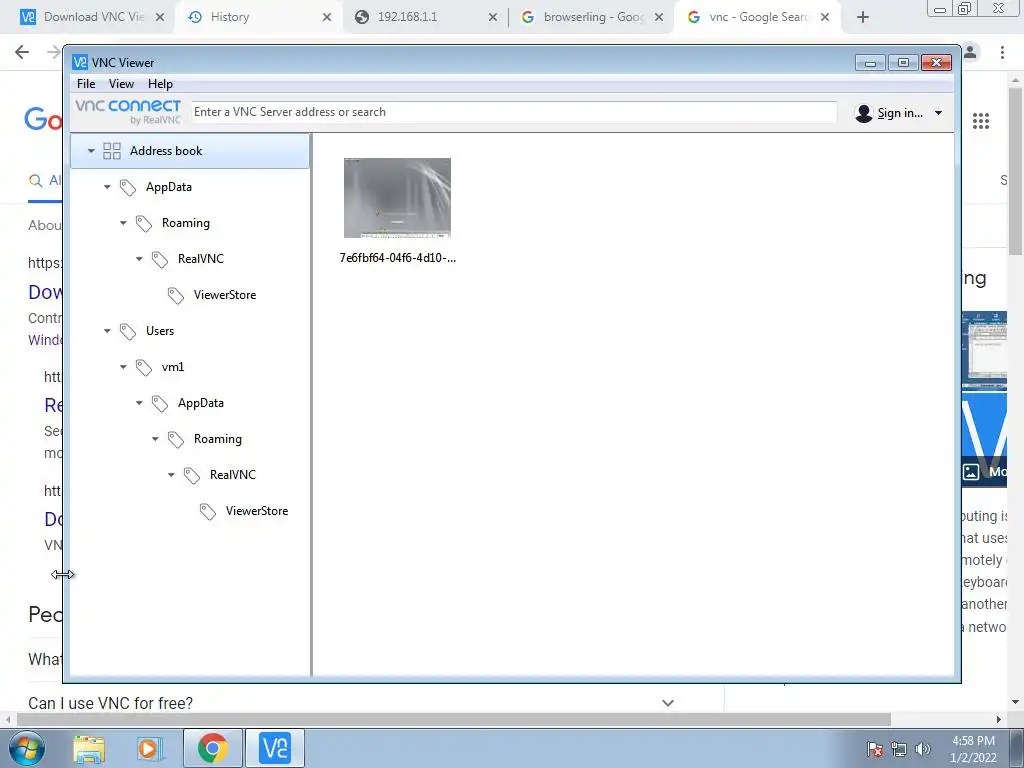Switch to the 192.168.1.1 Chrome tab
1024x768 pixels.
pyautogui.click(x=424, y=18)
